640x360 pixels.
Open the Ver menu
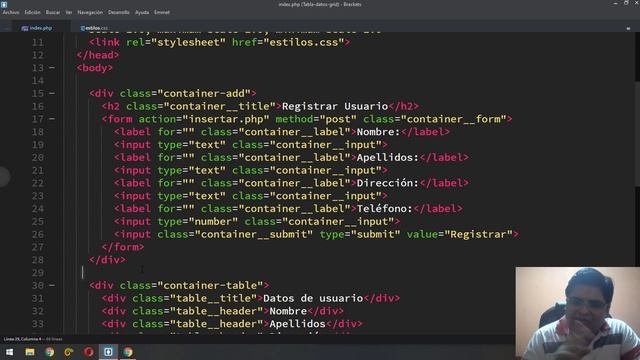[x=69, y=12]
